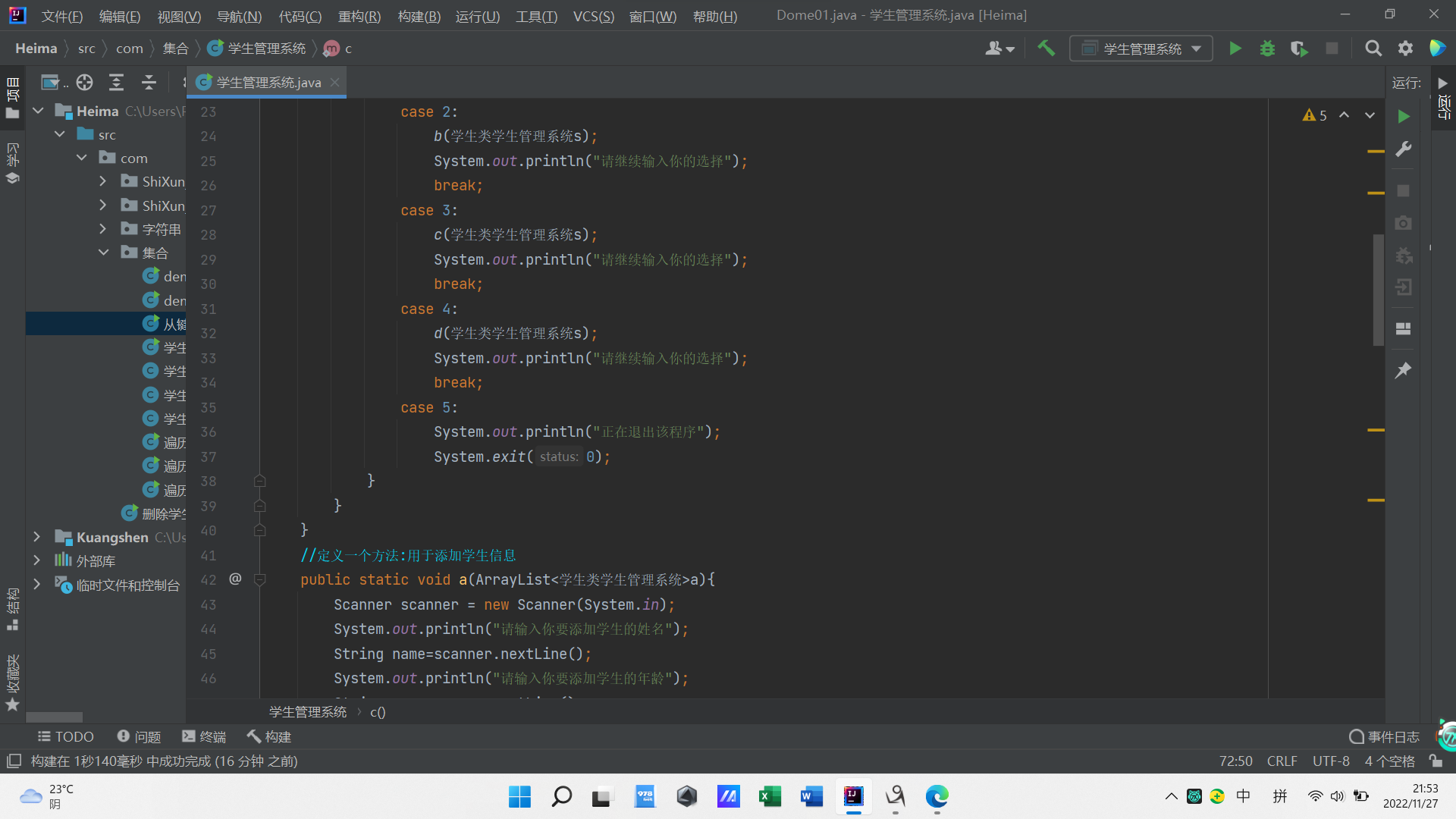Screen dimensions: 1456x819
Task: Open the 终端 terminal tool window
Action: point(204,736)
